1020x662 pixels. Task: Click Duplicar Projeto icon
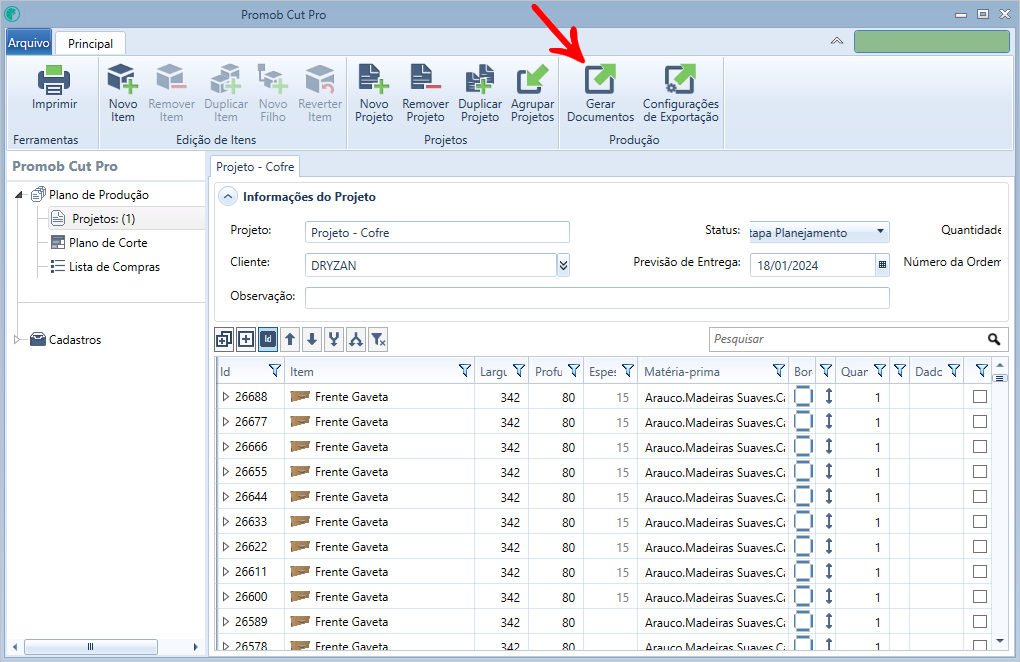tap(480, 78)
